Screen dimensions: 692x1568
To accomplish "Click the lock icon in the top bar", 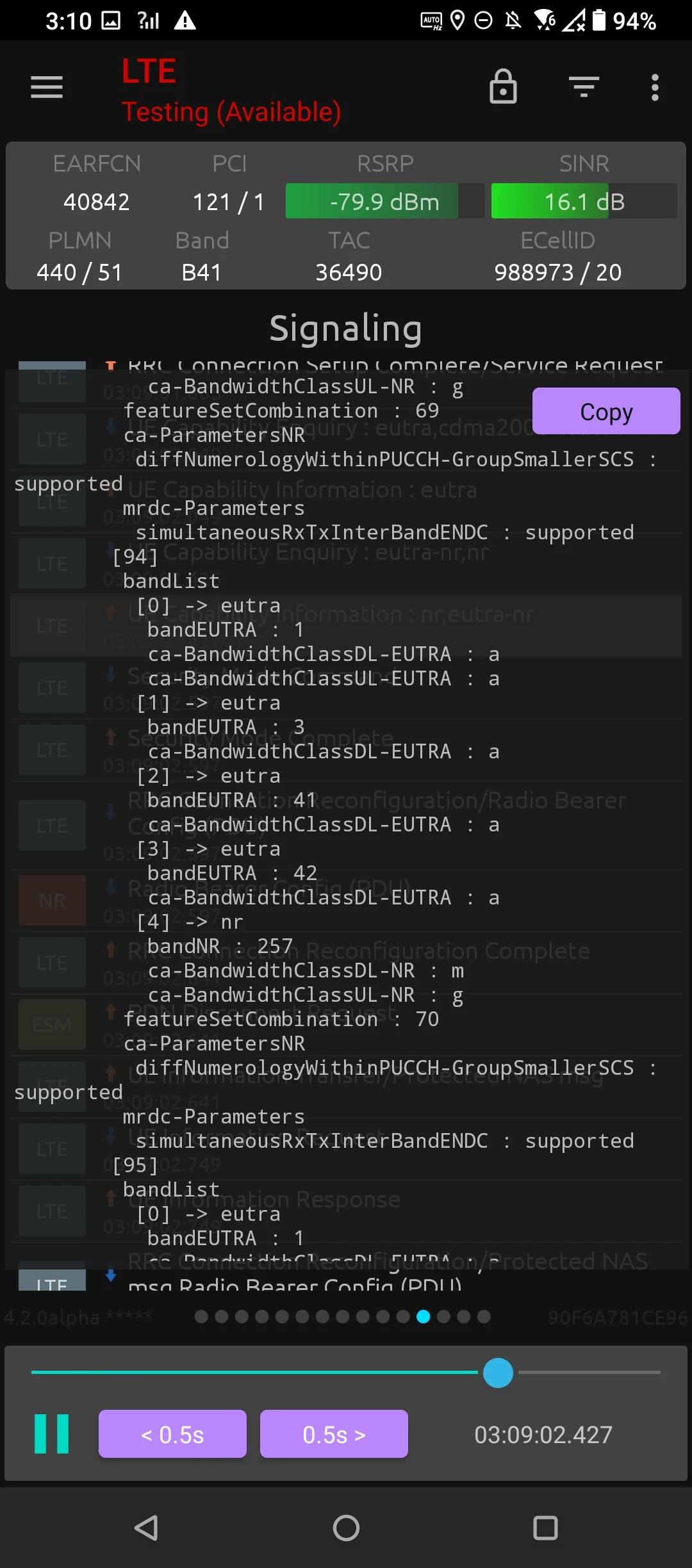I will [x=504, y=87].
